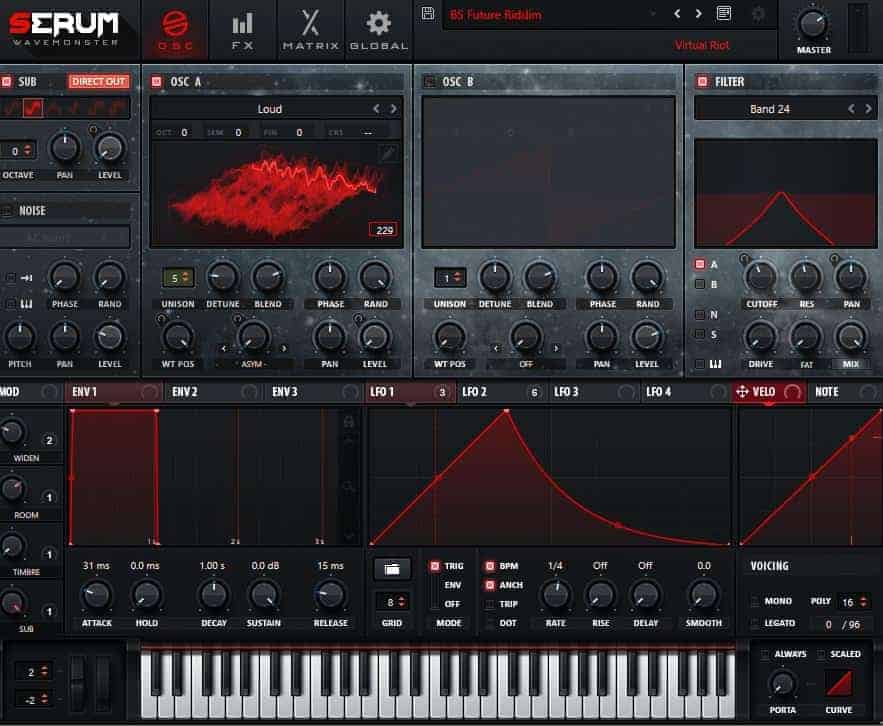This screenshot has height=726, width=883.
Task: Select previous OSC A wavetable arrow
Action: (x=377, y=109)
